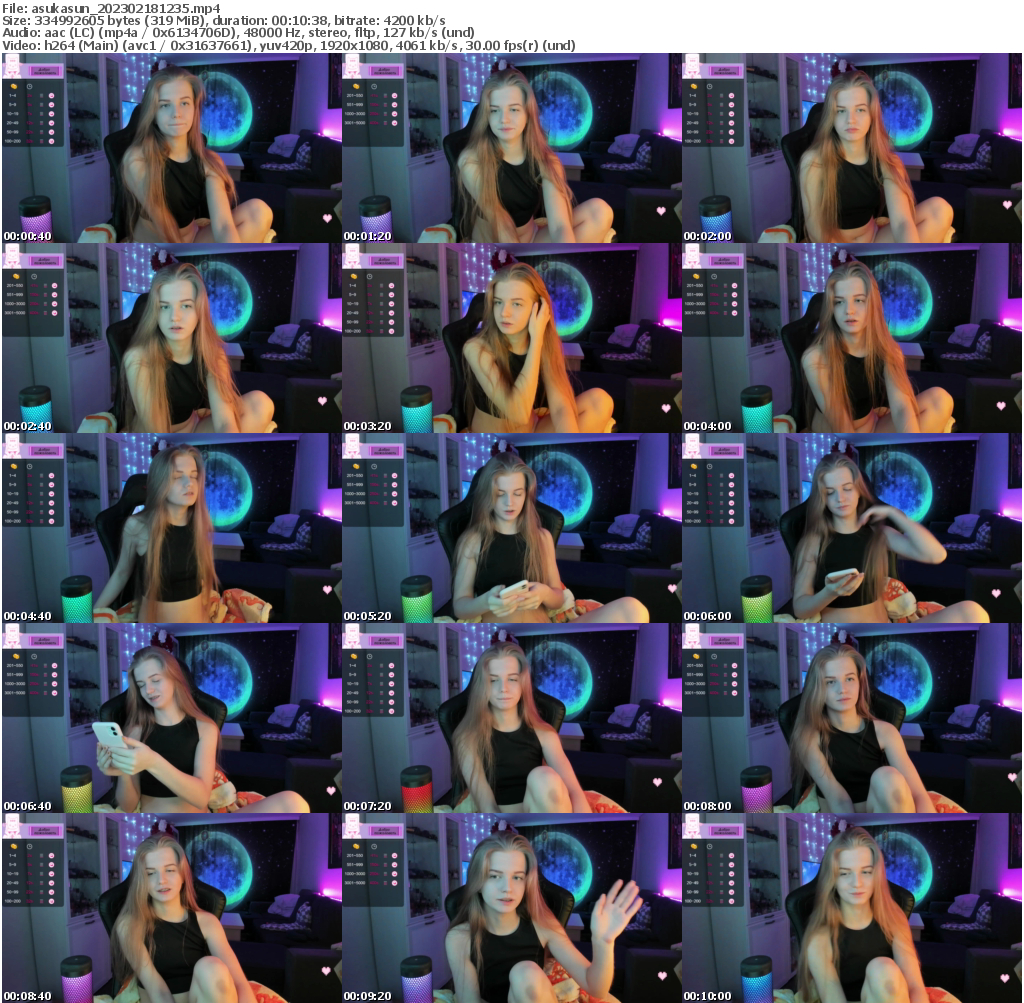1024x1003 pixels.
Task: Select the clock icon beside the coin
Action: tap(29, 86)
